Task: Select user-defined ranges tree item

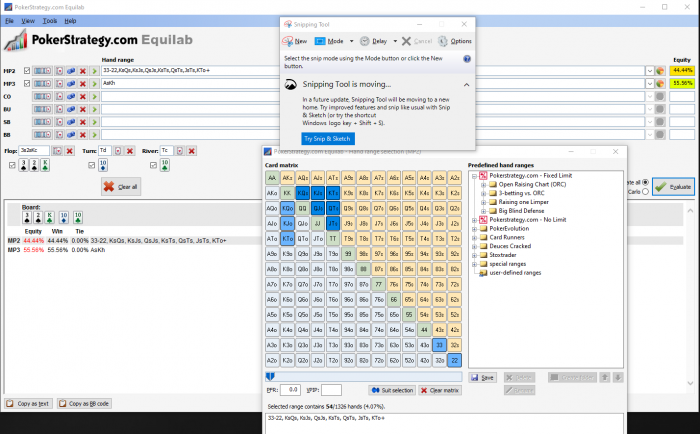Action: point(515,273)
